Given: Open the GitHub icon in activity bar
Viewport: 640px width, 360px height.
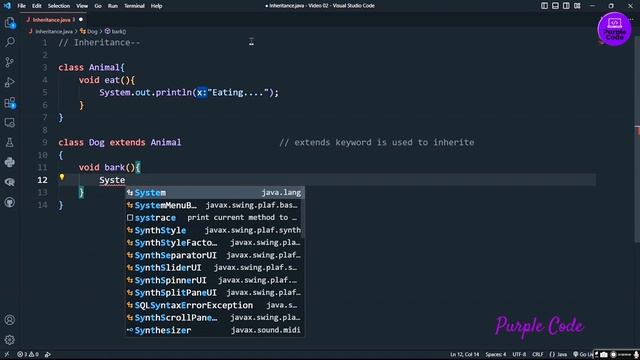Looking at the screenshot, I should click(10, 202).
